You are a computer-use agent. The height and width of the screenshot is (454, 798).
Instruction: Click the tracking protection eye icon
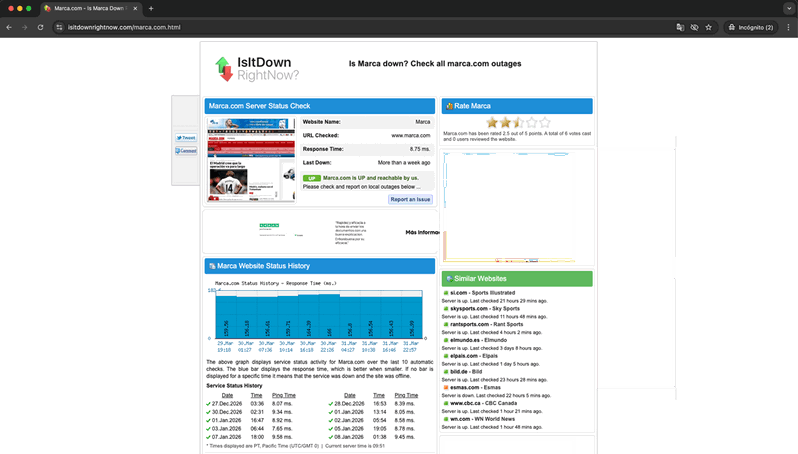click(694, 27)
